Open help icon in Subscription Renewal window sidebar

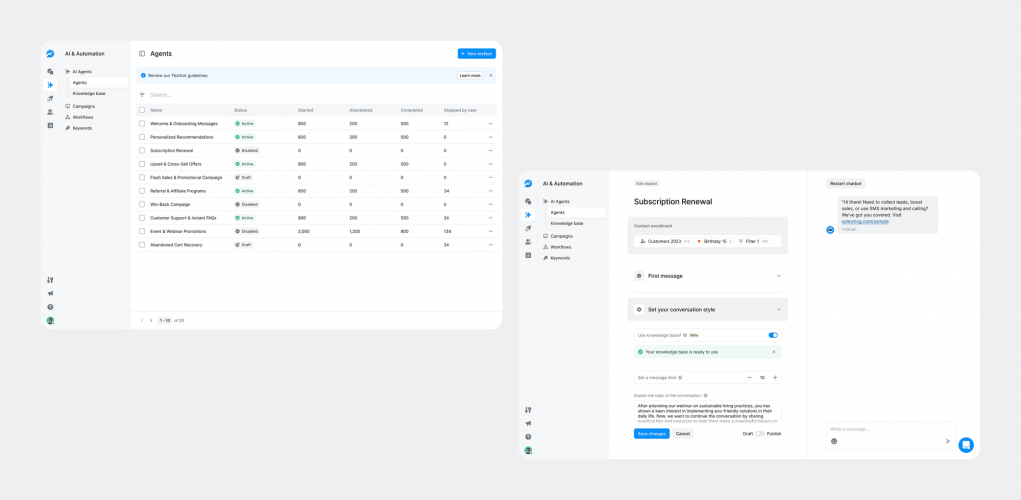click(x=528, y=437)
